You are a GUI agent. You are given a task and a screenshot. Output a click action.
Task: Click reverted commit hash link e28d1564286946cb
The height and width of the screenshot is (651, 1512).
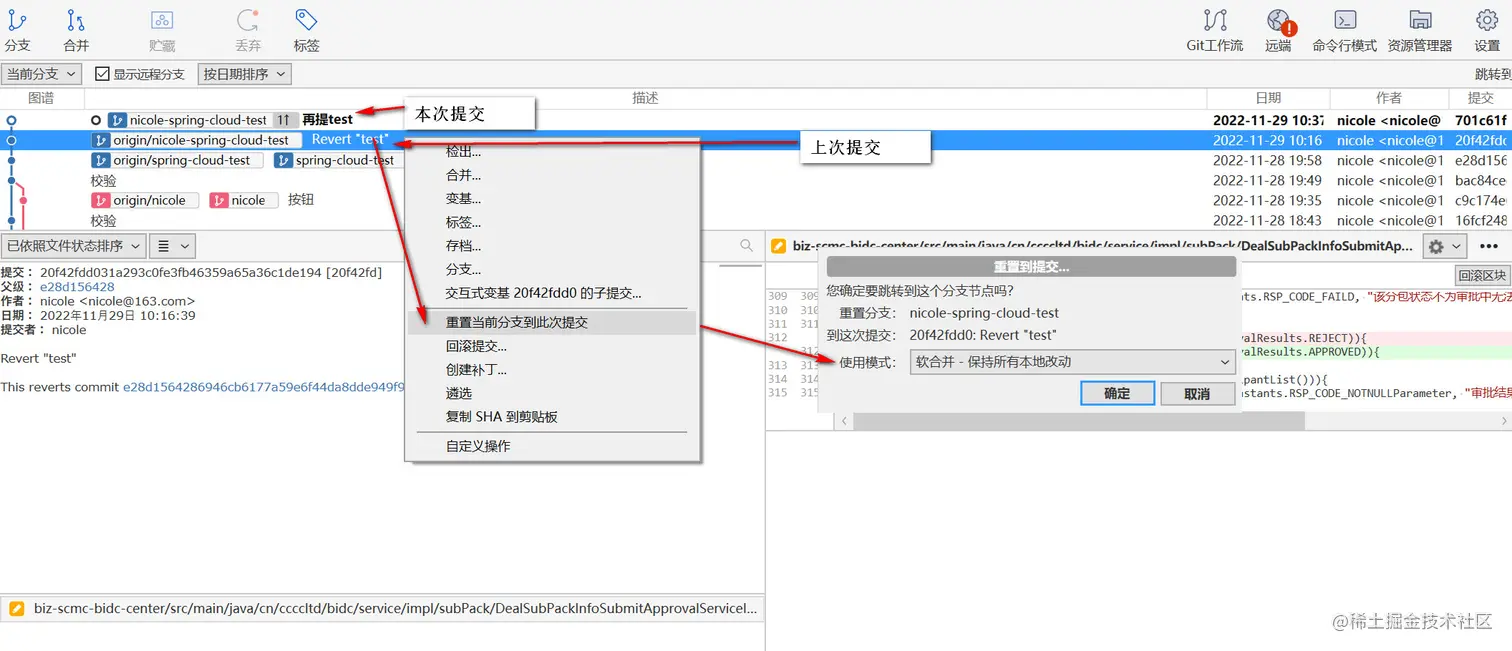point(263,387)
